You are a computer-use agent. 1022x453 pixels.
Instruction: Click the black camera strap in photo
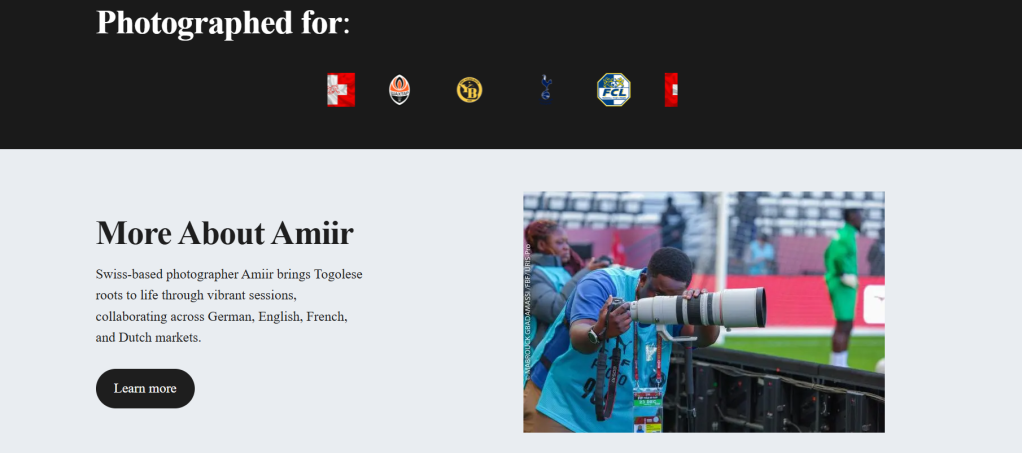[608, 378]
